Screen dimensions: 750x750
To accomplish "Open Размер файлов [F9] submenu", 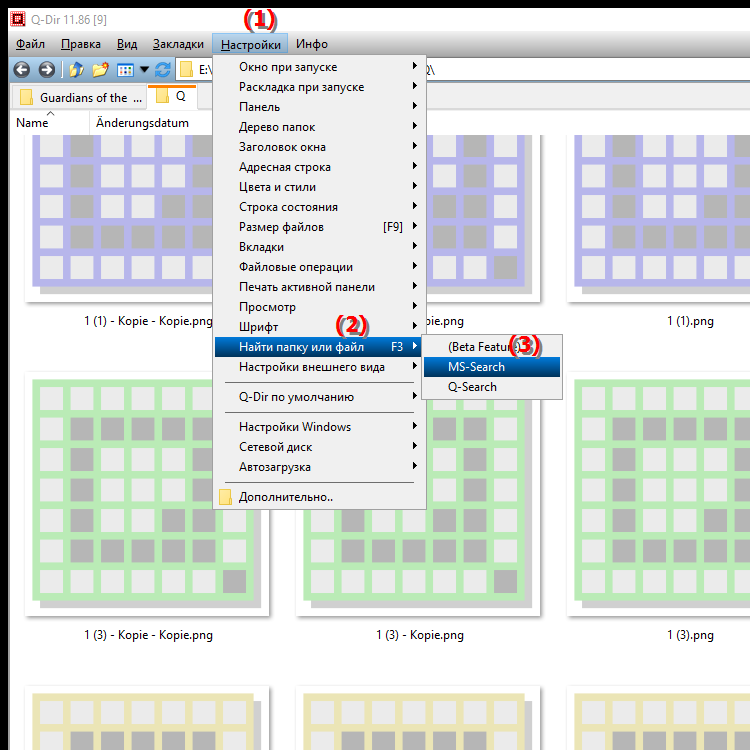I will pos(319,227).
